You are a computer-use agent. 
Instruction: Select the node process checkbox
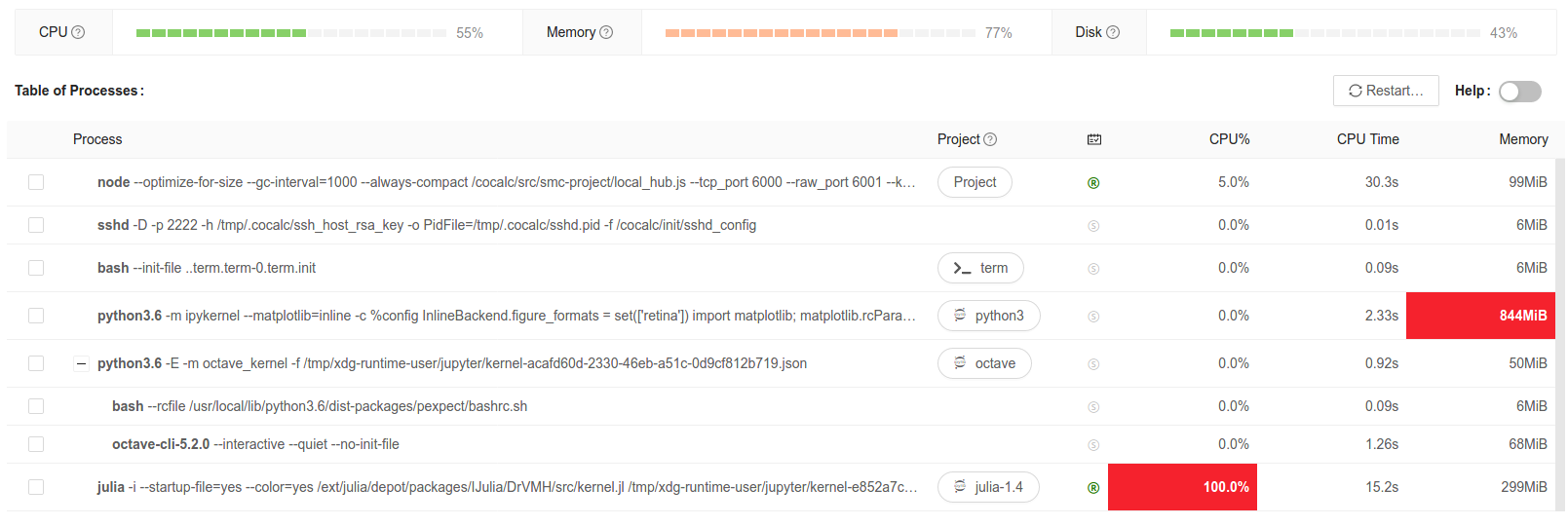pos(36,182)
